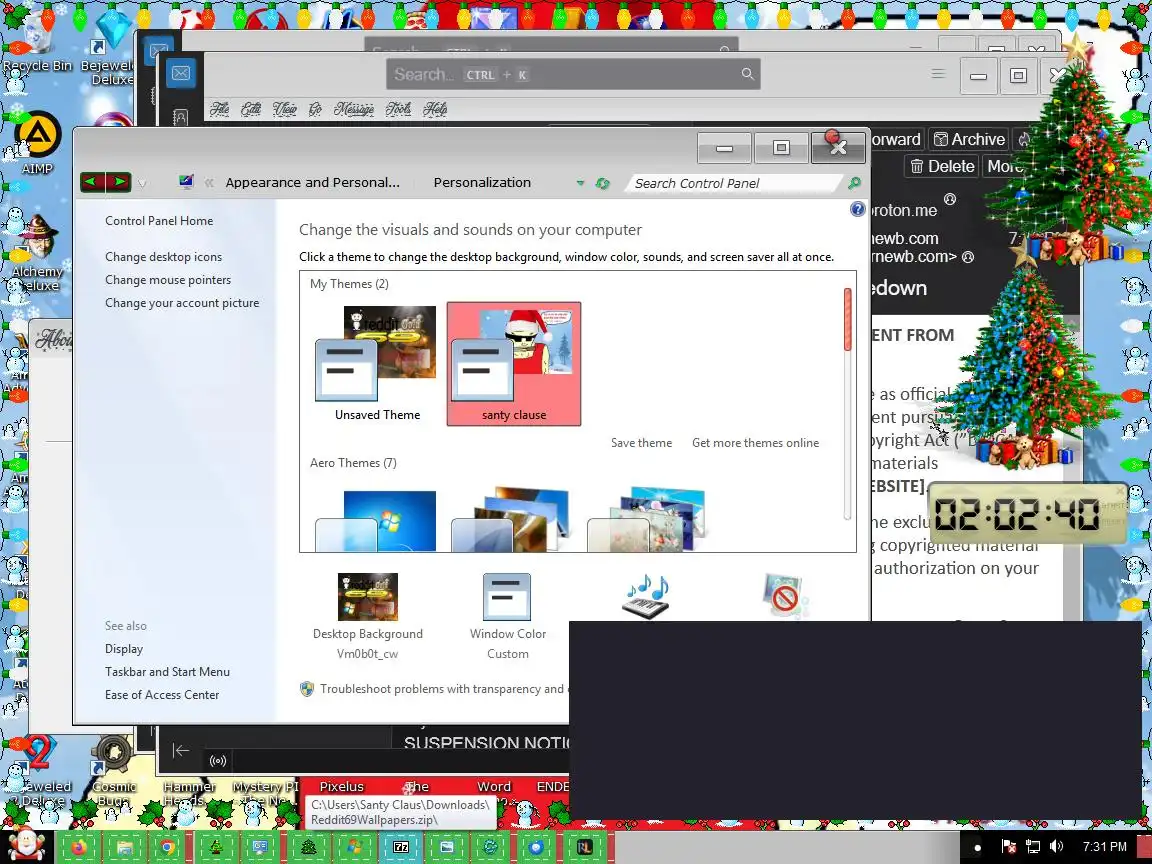Open Change desktop icons
Image resolution: width=1152 pixels, height=864 pixels.
coord(163,256)
